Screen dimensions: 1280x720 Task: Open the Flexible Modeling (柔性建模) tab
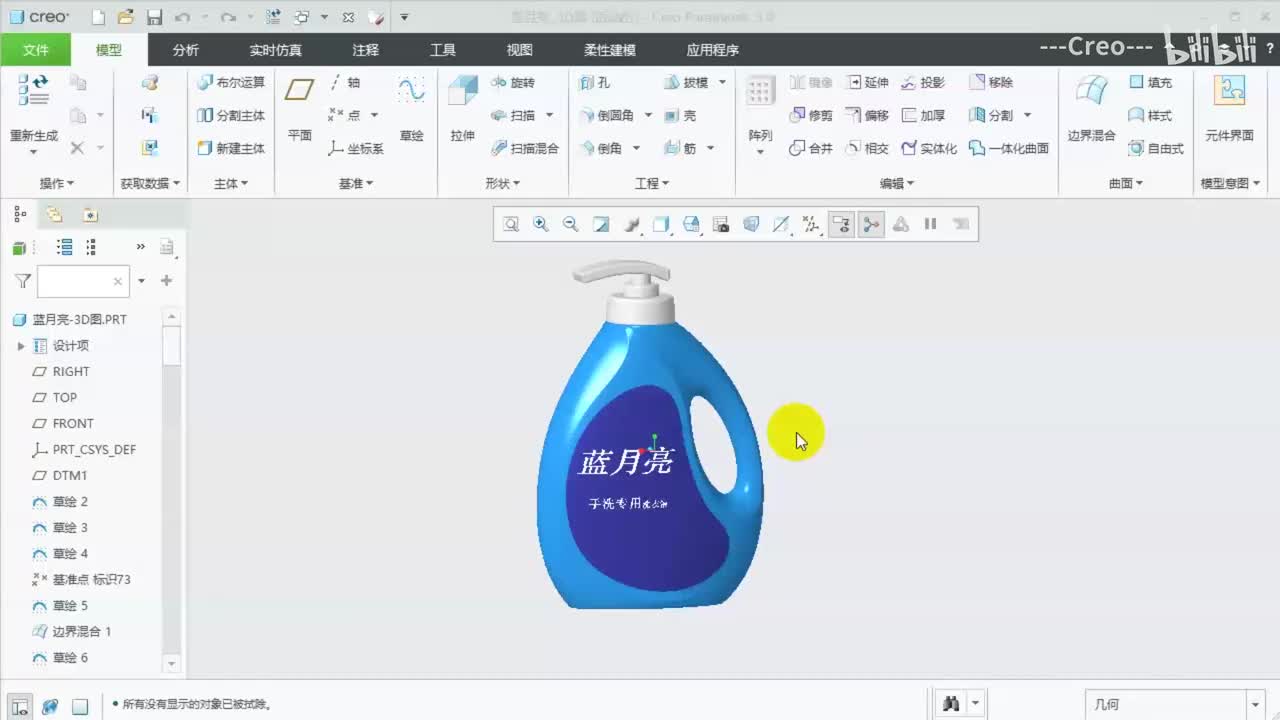[x=609, y=50]
